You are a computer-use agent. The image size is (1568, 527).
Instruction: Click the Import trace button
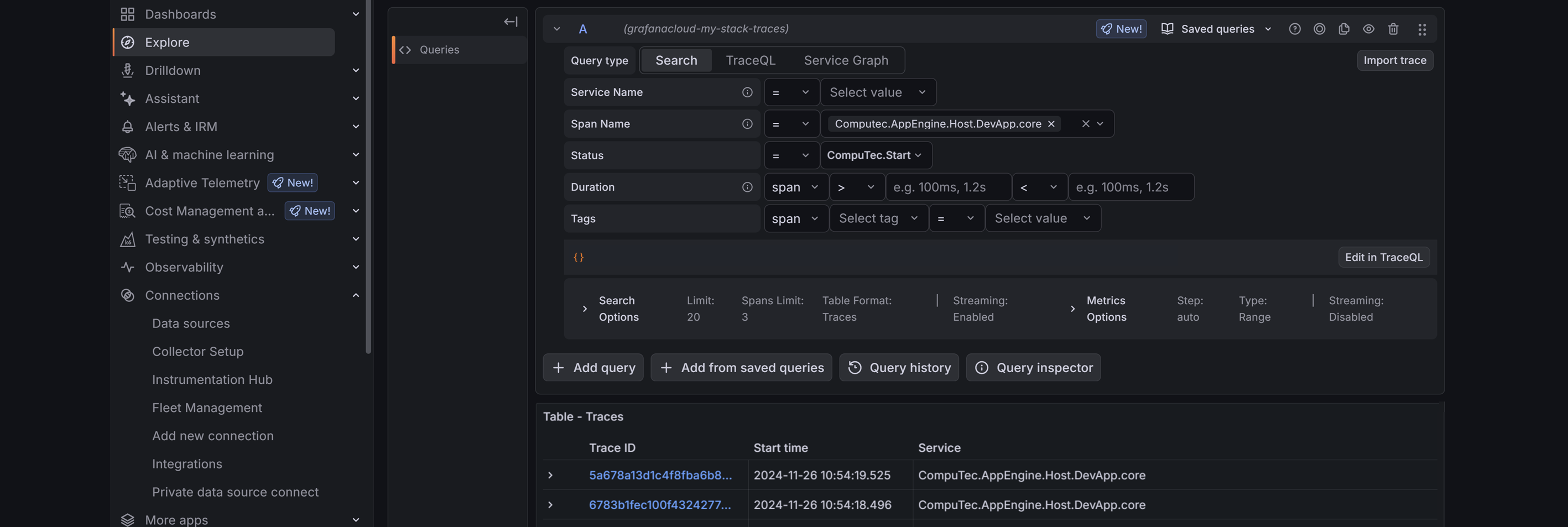point(1394,60)
